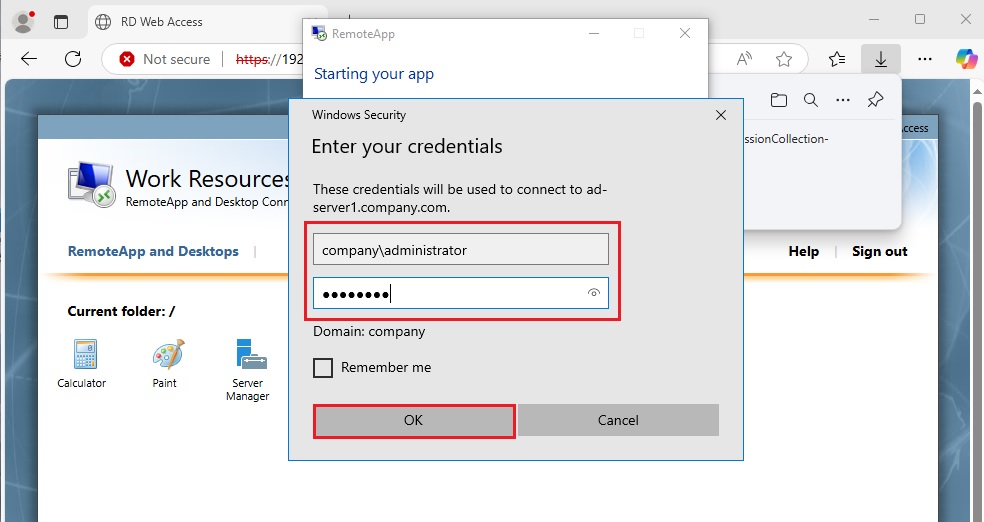The width and height of the screenshot is (984, 522).
Task: Cancel the credentials dialog
Action: click(x=618, y=420)
